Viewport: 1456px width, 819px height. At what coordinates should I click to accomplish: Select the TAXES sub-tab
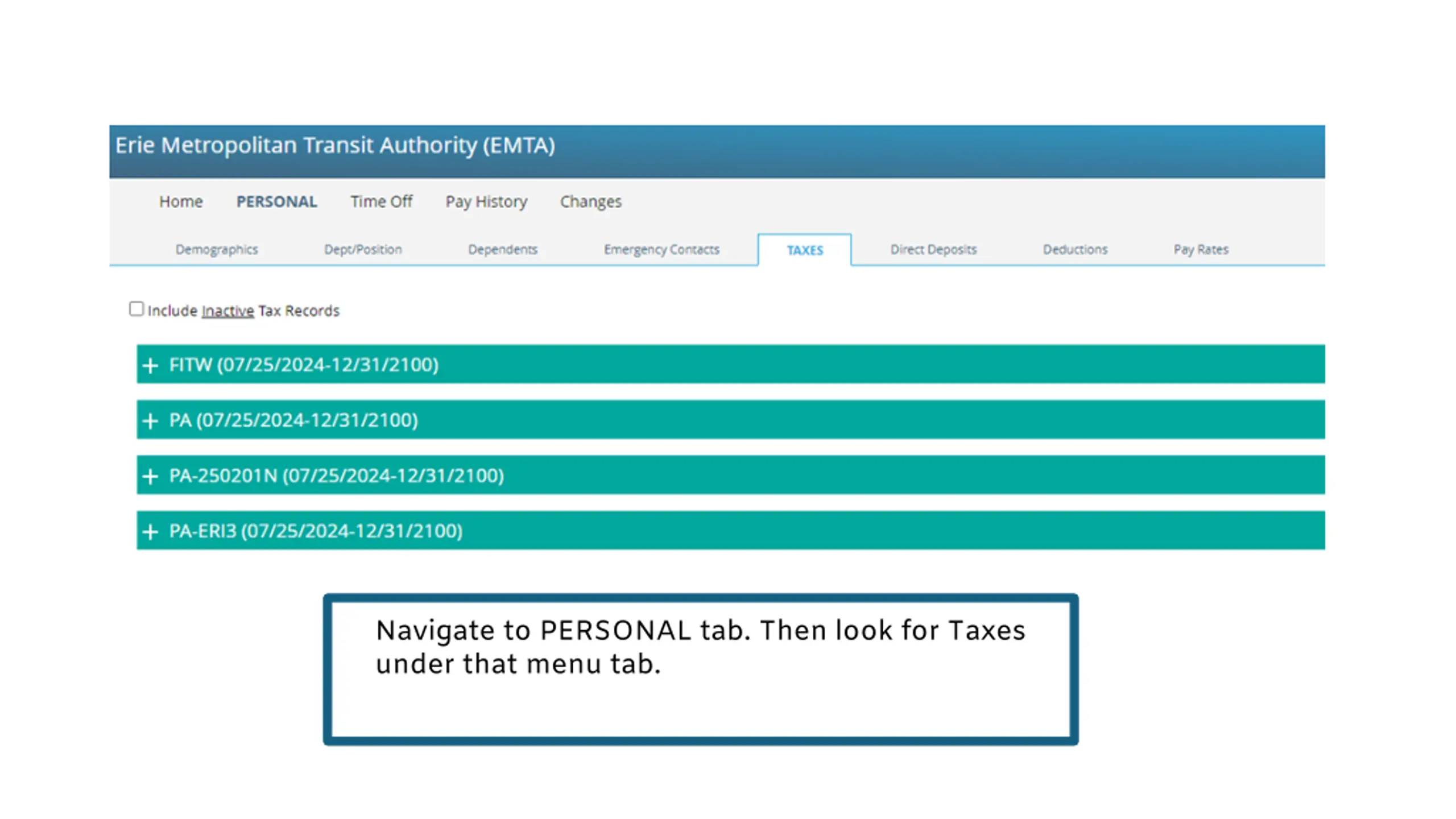(x=805, y=250)
